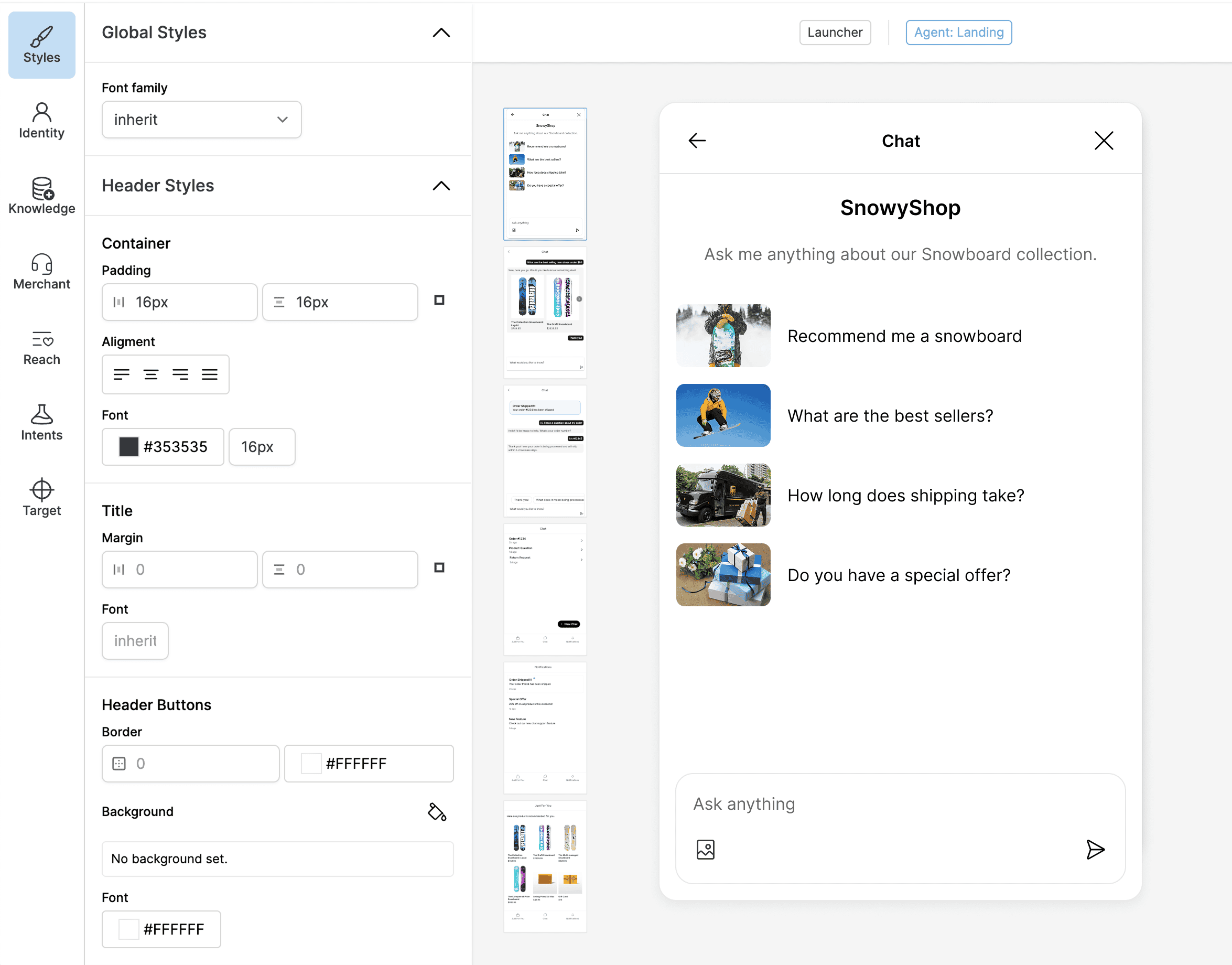Toggle linked Title margin values square

[439, 568]
